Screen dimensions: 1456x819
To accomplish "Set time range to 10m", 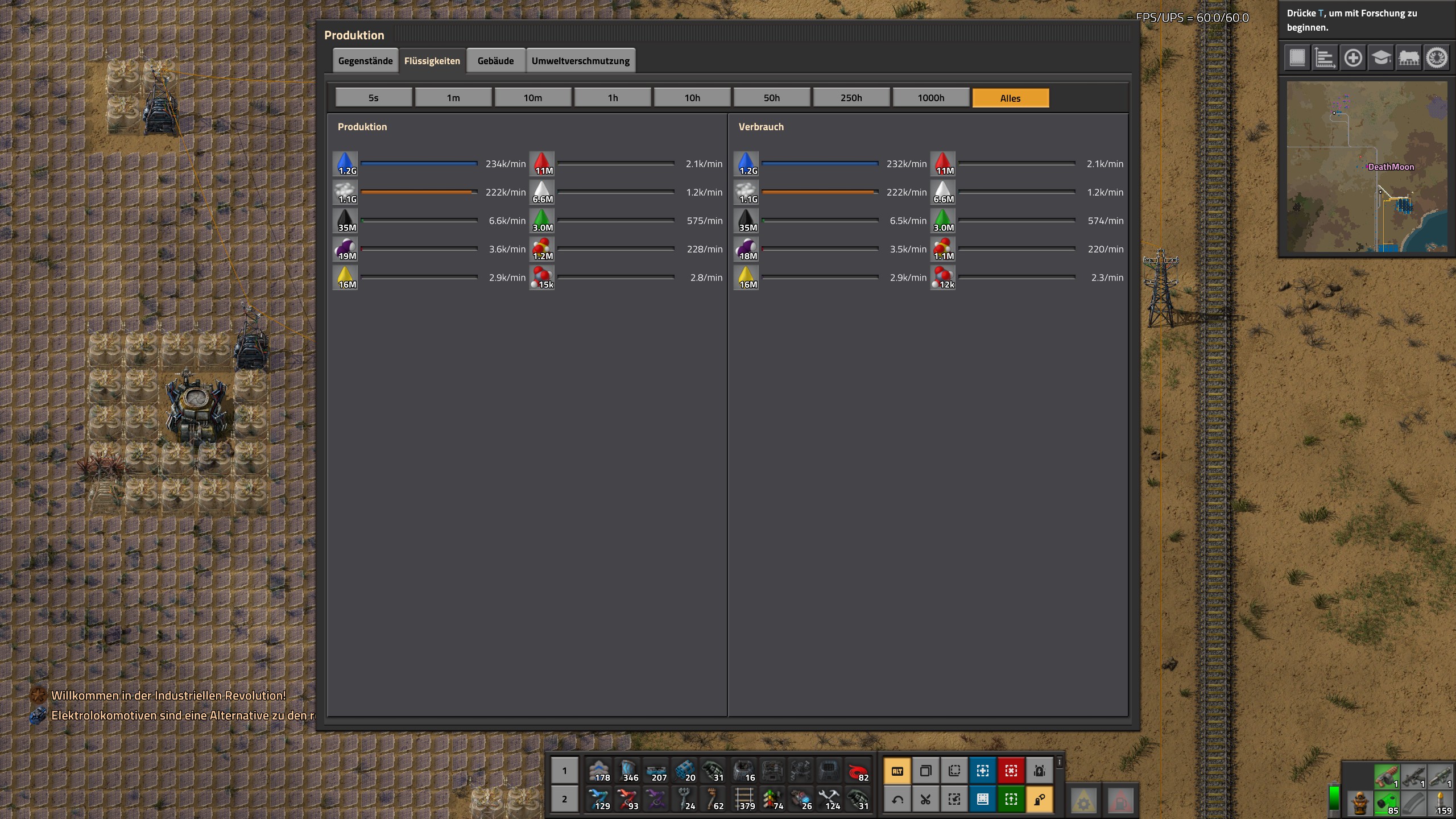I will coord(533,98).
